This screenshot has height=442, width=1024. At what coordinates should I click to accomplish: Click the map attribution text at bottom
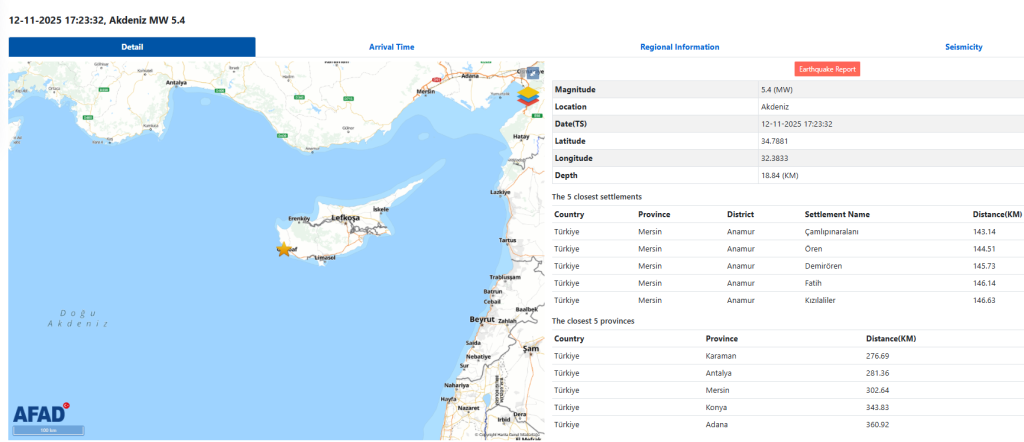(x=505, y=434)
